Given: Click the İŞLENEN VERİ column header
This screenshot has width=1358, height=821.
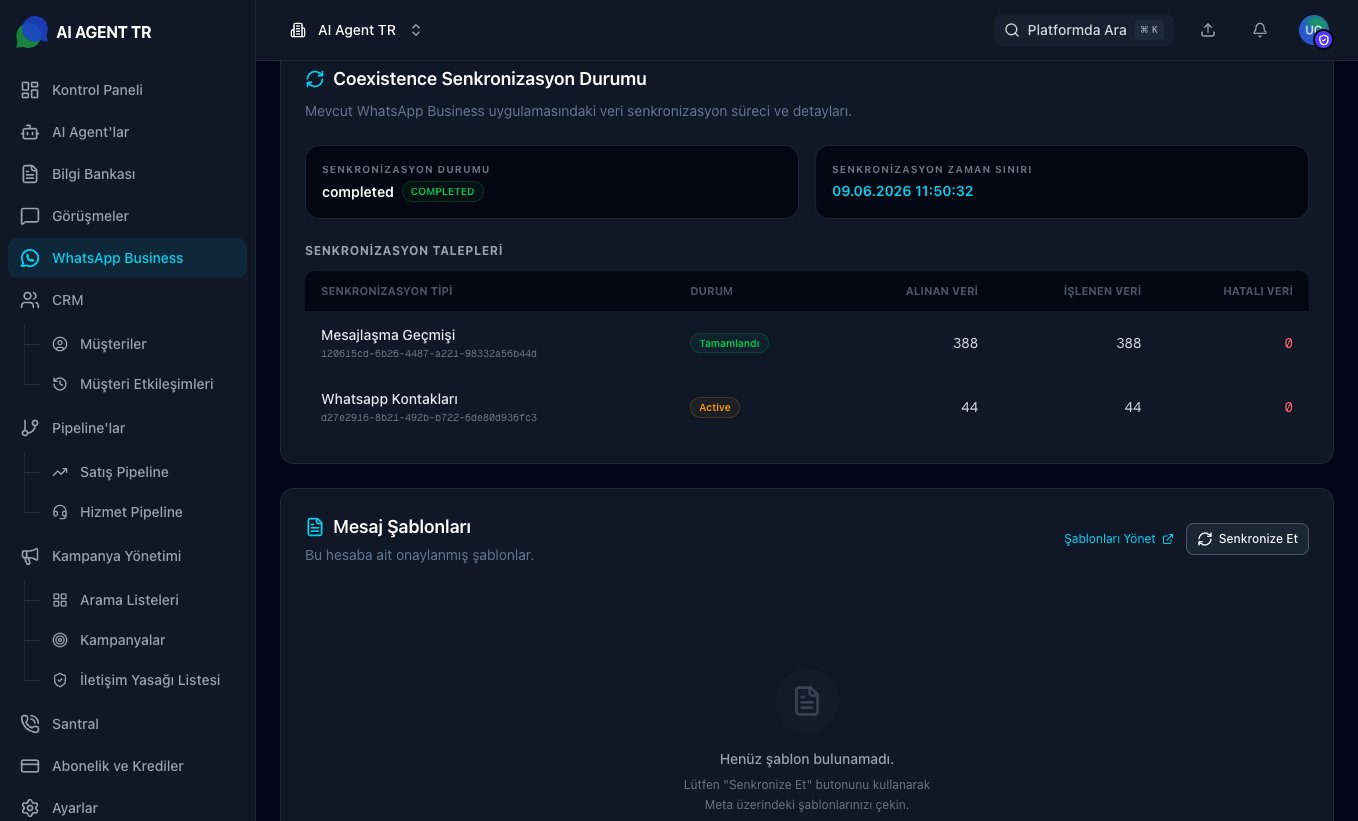Looking at the screenshot, I should click(x=1102, y=291).
